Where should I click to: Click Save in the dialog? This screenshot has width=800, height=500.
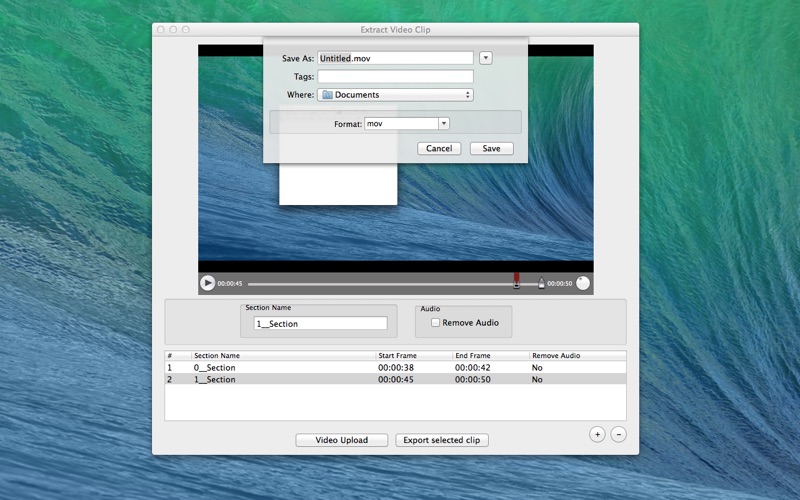(x=491, y=148)
